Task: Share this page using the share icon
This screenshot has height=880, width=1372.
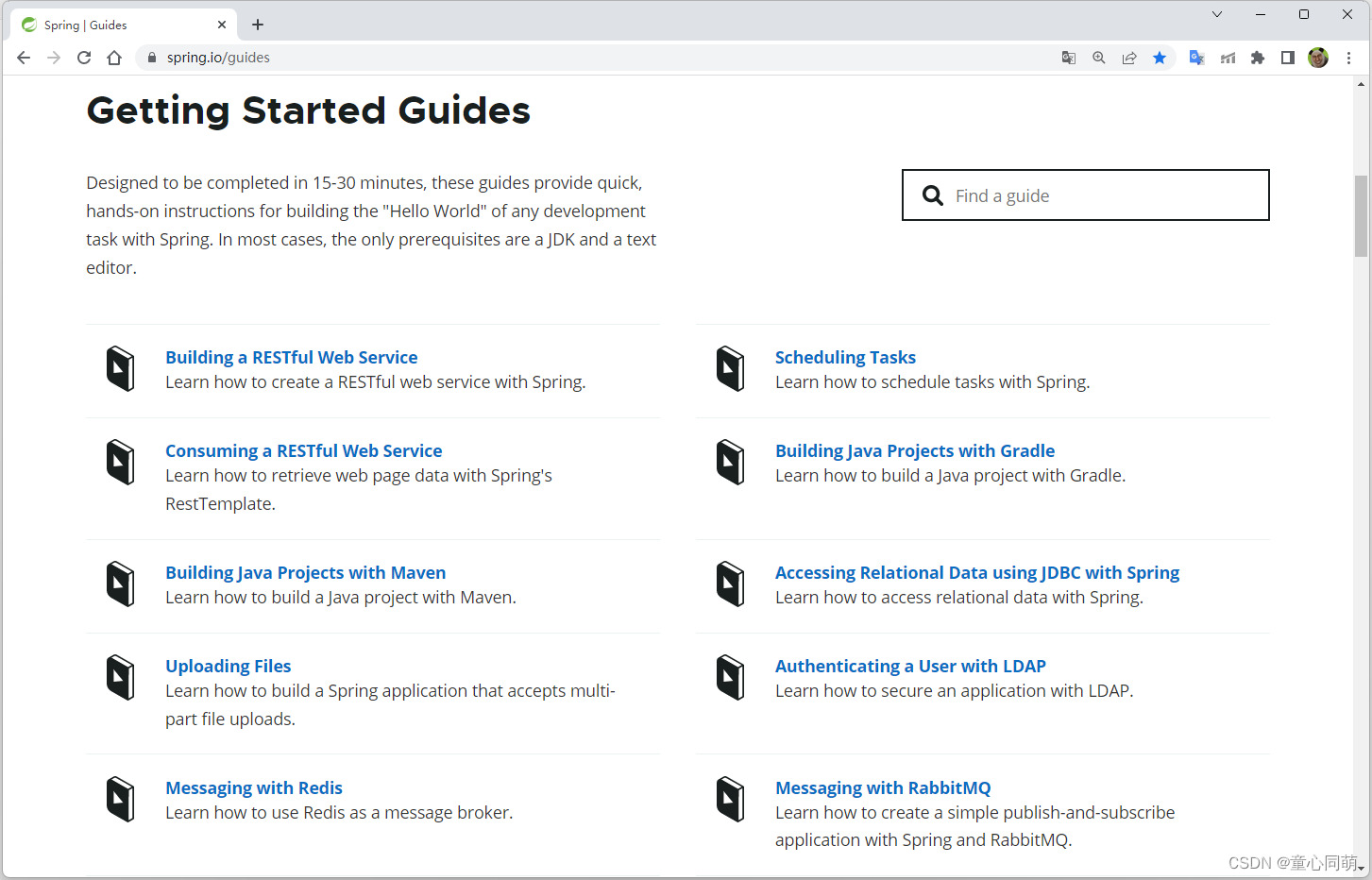Action: [x=1129, y=58]
